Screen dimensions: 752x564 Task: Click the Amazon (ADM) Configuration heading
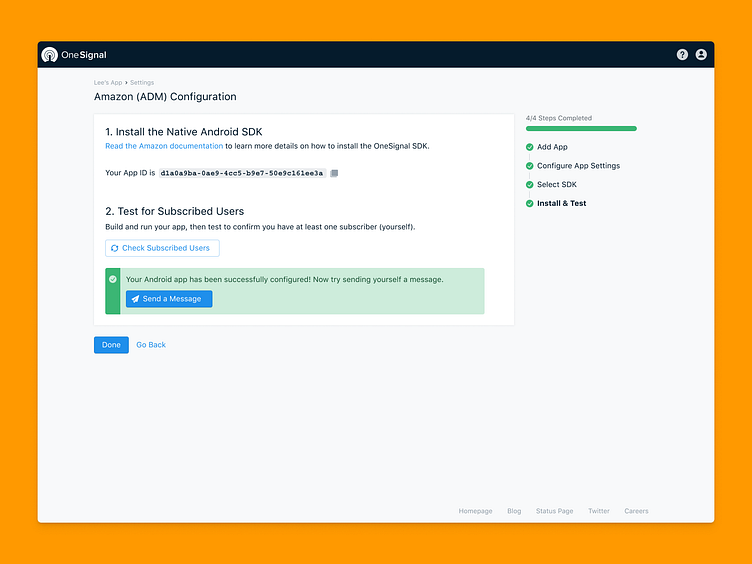click(x=165, y=96)
